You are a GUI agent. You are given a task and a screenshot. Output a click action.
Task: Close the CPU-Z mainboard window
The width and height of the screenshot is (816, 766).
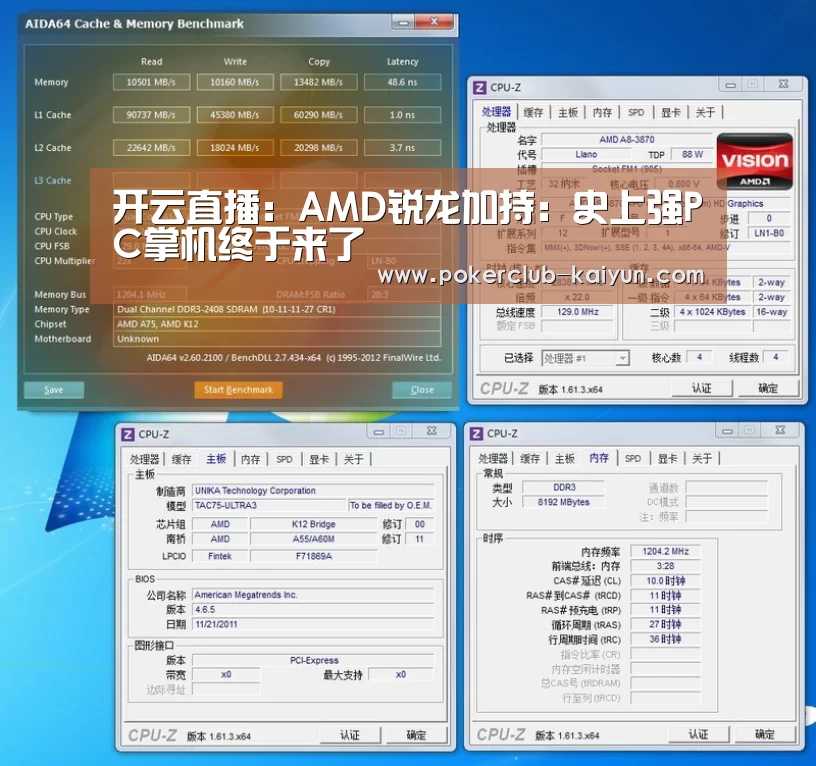[431, 431]
